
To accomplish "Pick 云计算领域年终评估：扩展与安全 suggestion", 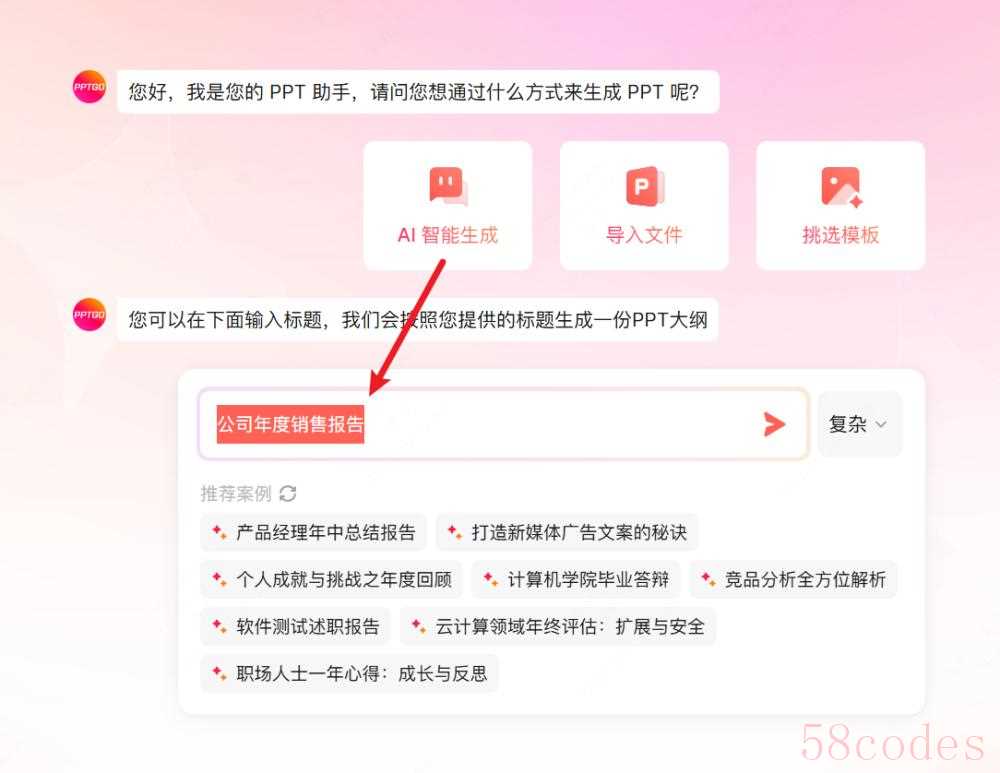I will [558, 627].
